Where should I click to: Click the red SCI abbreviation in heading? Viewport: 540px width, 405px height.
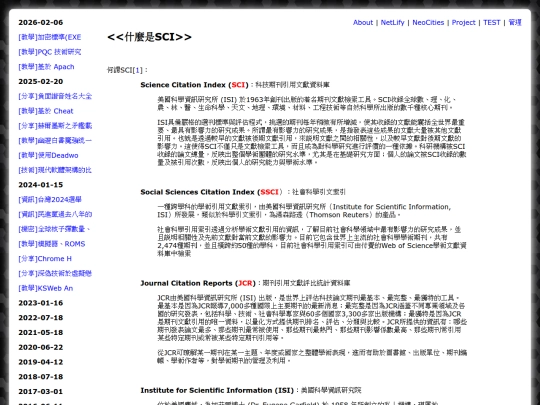(x=238, y=85)
